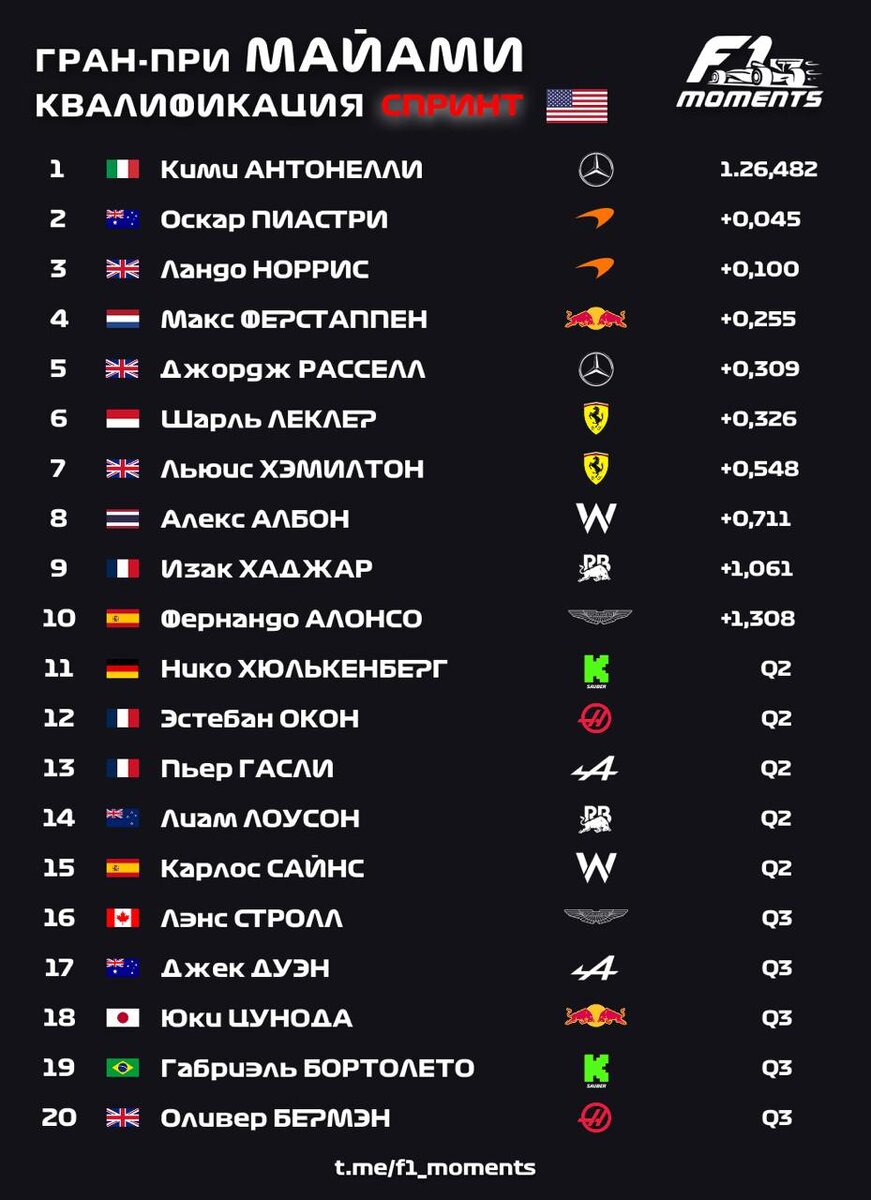Click McLaren logo beside Оскар Пиастри
Image resolution: width=871 pixels, height=1200 pixels.
click(596, 218)
